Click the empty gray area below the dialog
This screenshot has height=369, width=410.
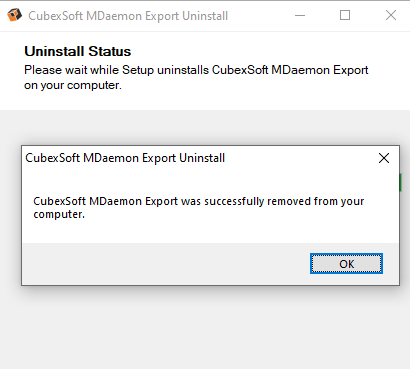point(205,327)
